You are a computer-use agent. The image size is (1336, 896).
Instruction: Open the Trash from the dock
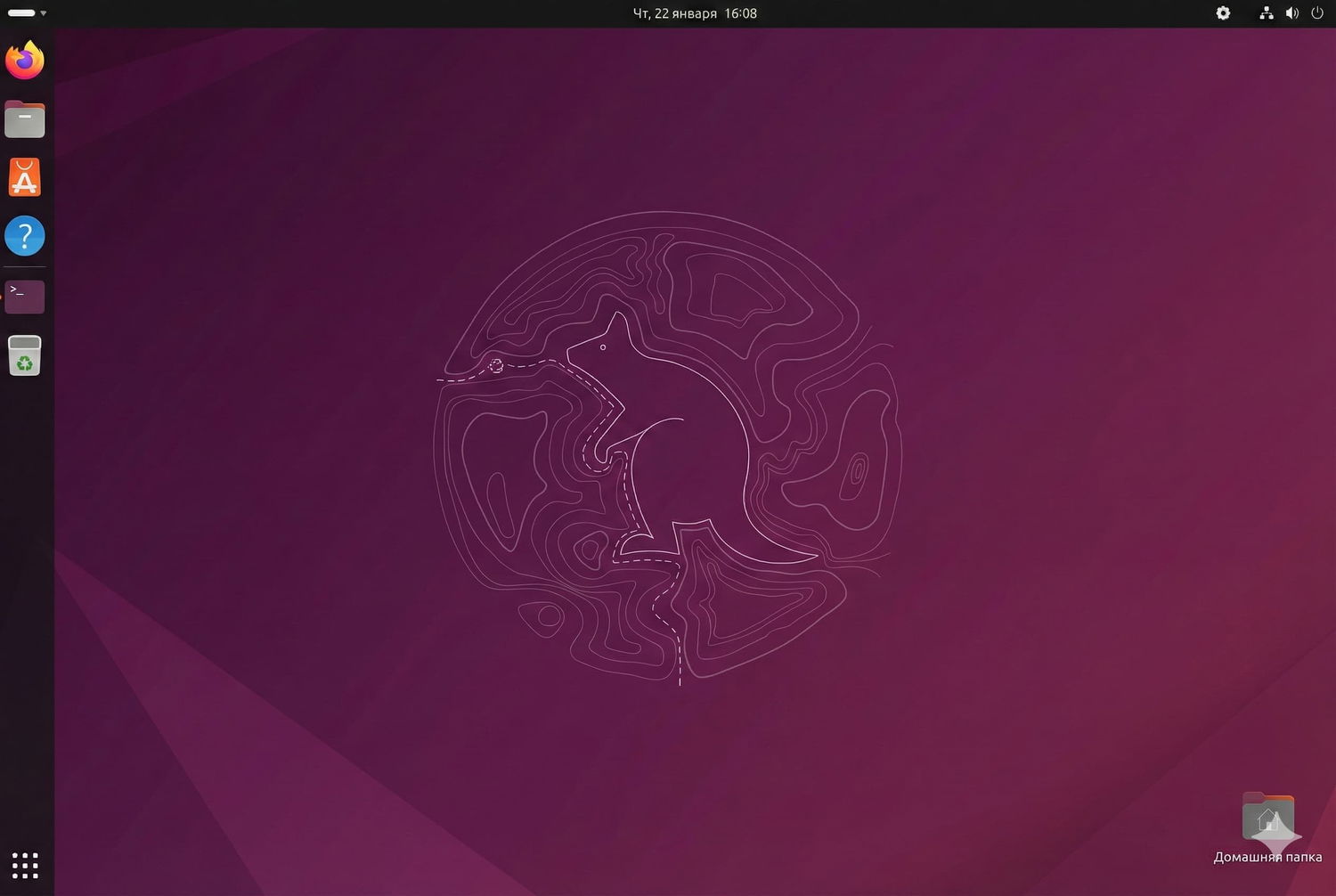pos(24,355)
